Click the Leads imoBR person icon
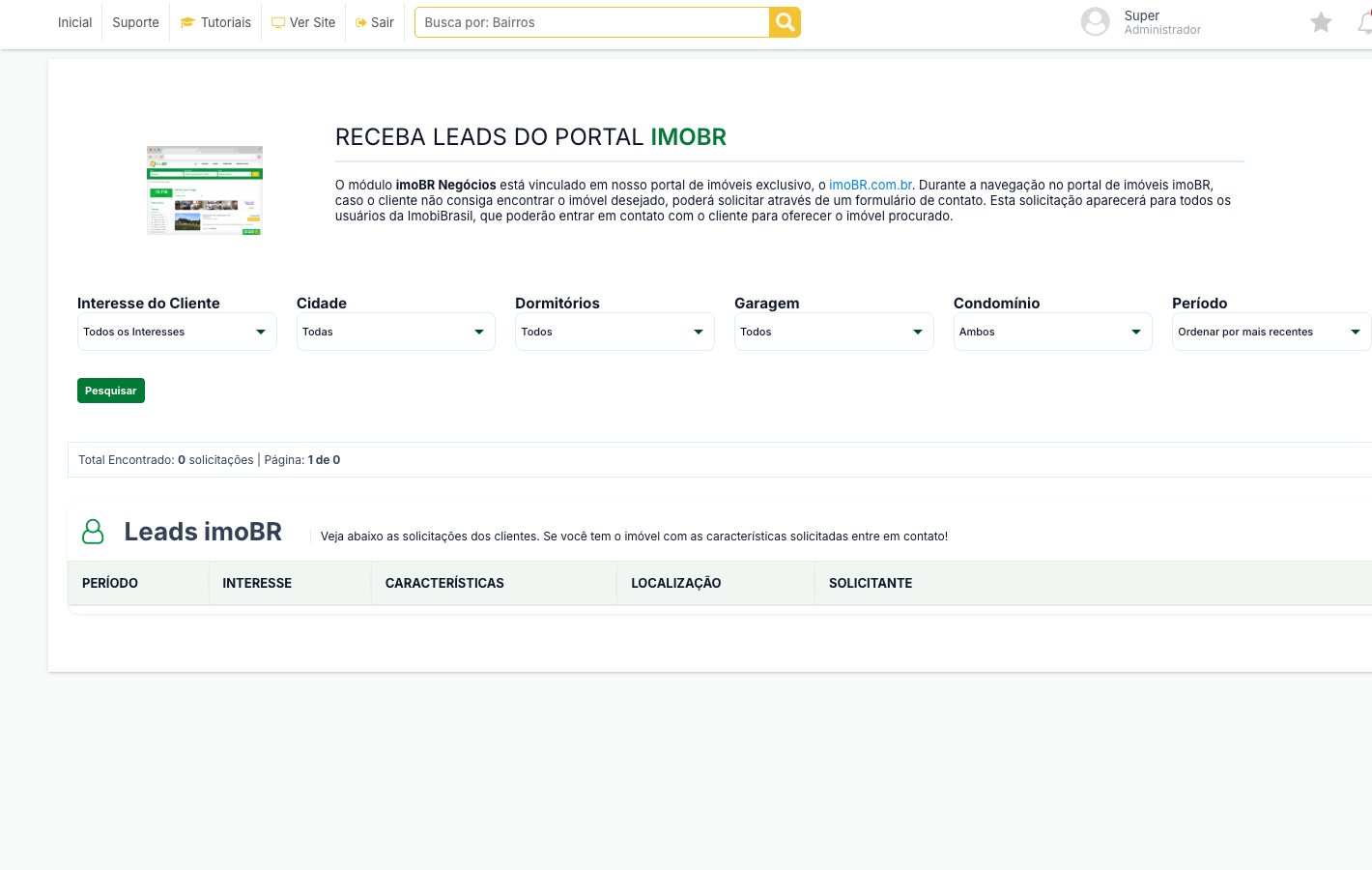This screenshot has height=870, width=1372. coord(93,532)
